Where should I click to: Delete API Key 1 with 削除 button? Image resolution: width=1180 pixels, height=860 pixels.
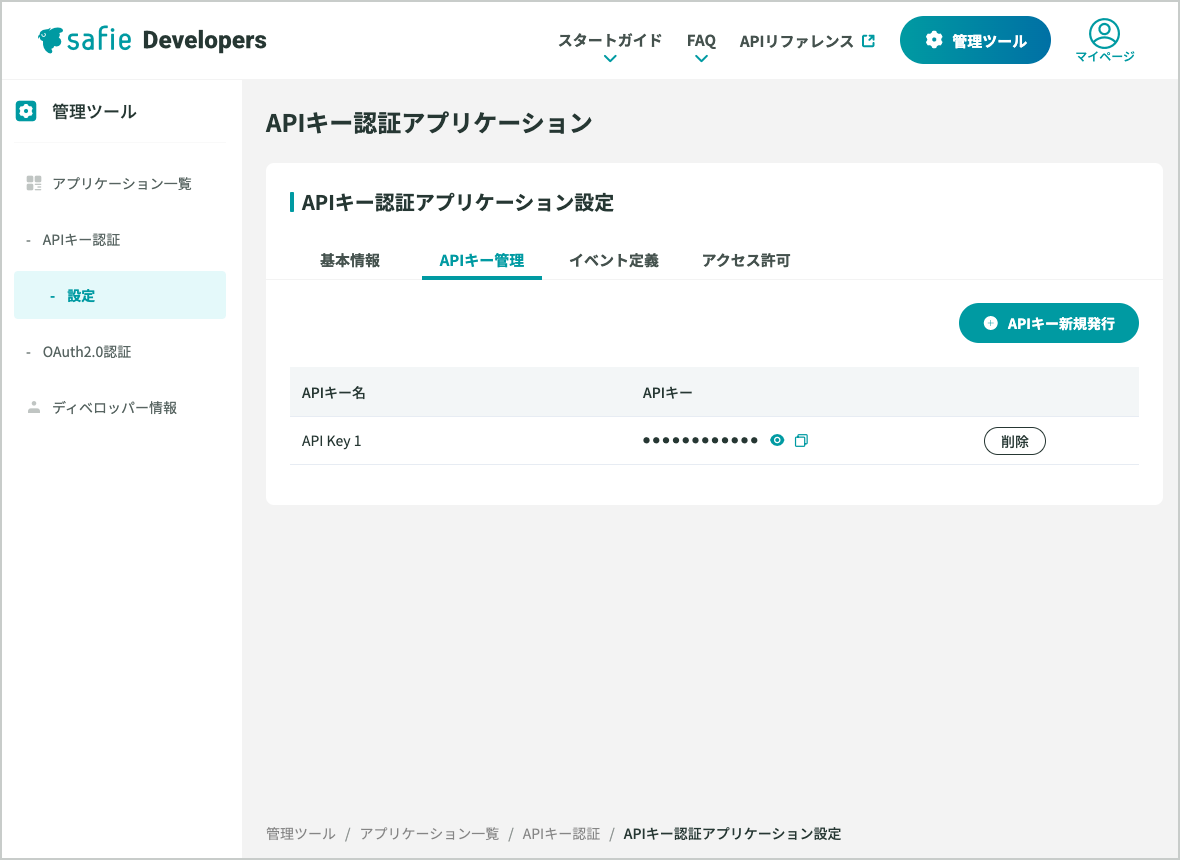[1014, 441]
